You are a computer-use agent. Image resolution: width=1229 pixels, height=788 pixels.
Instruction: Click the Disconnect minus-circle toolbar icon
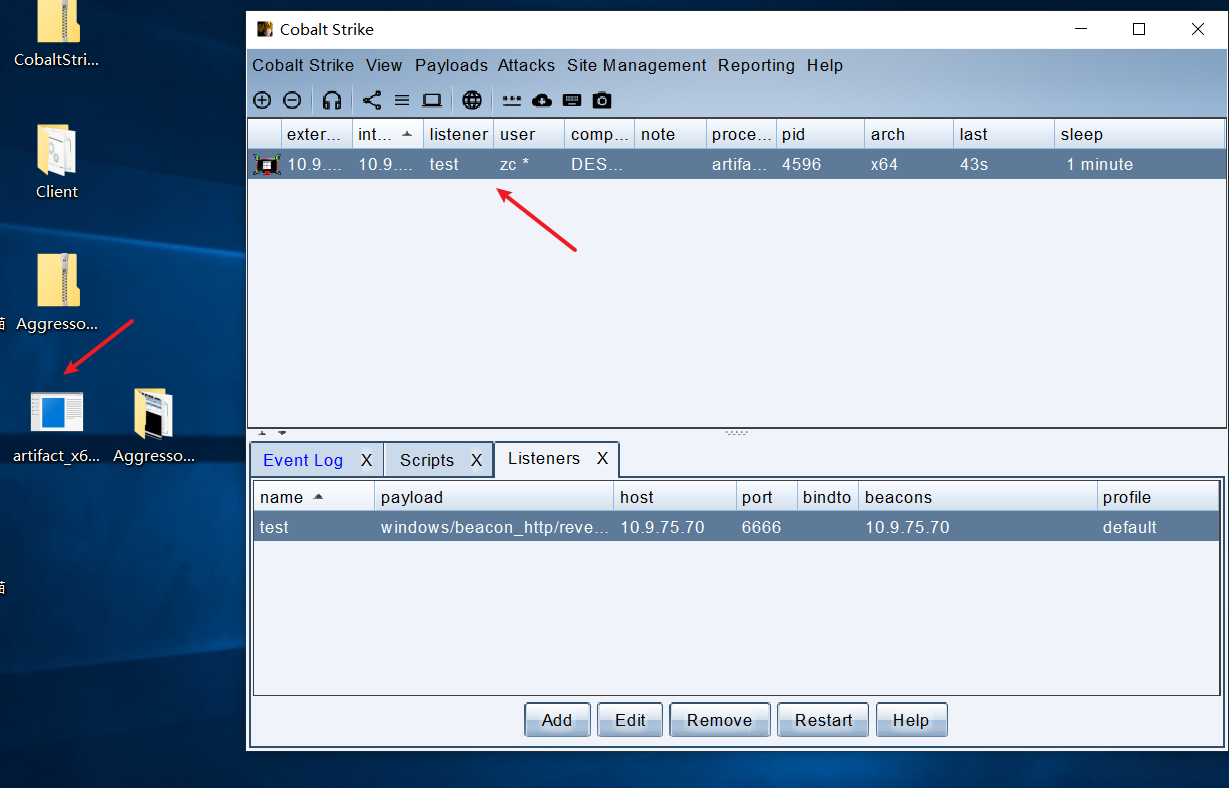(x=292, y=100)
